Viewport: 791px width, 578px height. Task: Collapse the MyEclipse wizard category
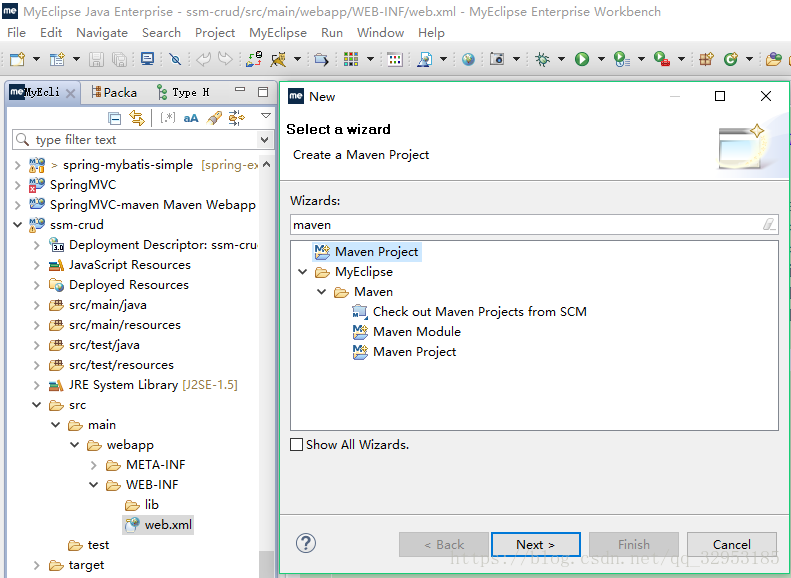point(303,272)
